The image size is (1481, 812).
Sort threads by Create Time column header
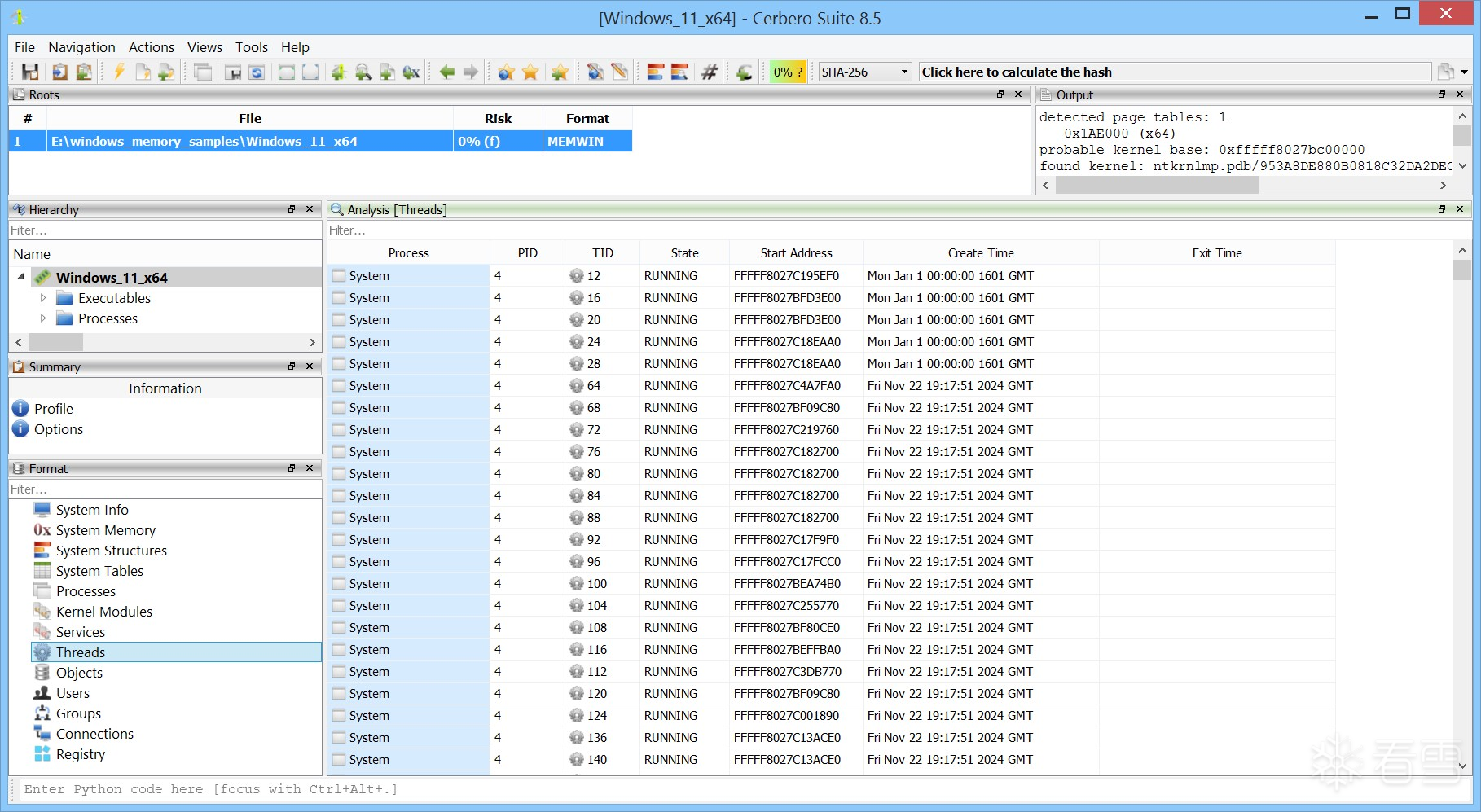tap(981, 252)
